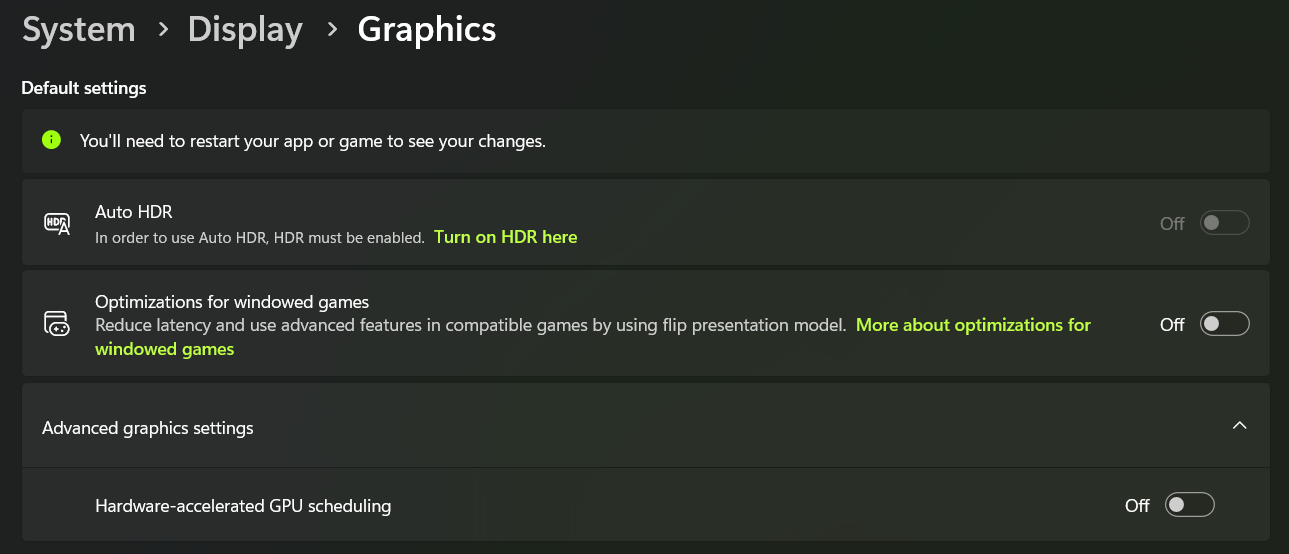The image size is (1289, 554).
Task: Click the Advanced graphics settings header text
Action: (148, 428)
